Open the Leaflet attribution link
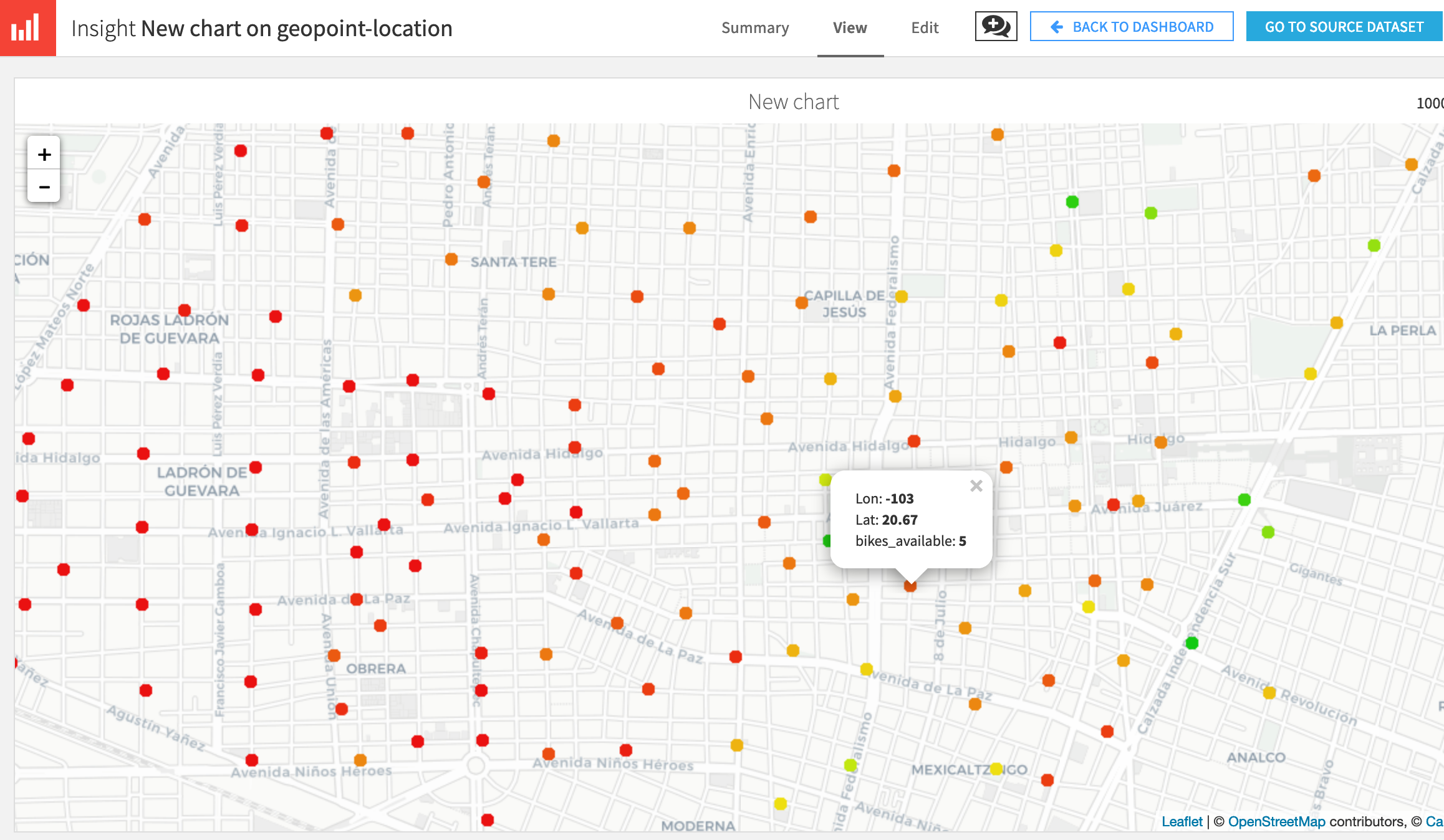This screenshot has width=1444, height=840. [x=1183, y=821]
